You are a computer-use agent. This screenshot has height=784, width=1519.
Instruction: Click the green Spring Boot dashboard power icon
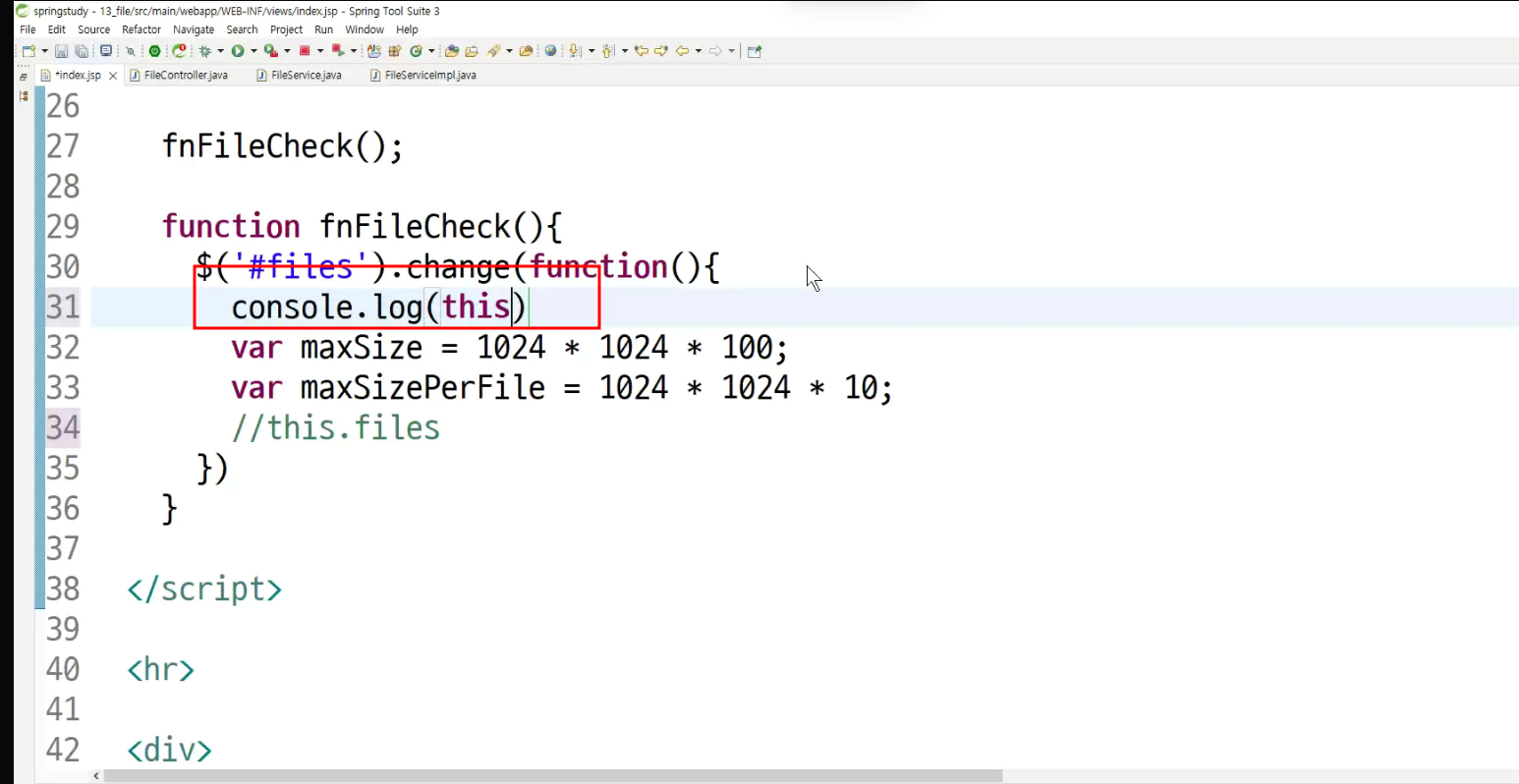(x=154, y=51)
